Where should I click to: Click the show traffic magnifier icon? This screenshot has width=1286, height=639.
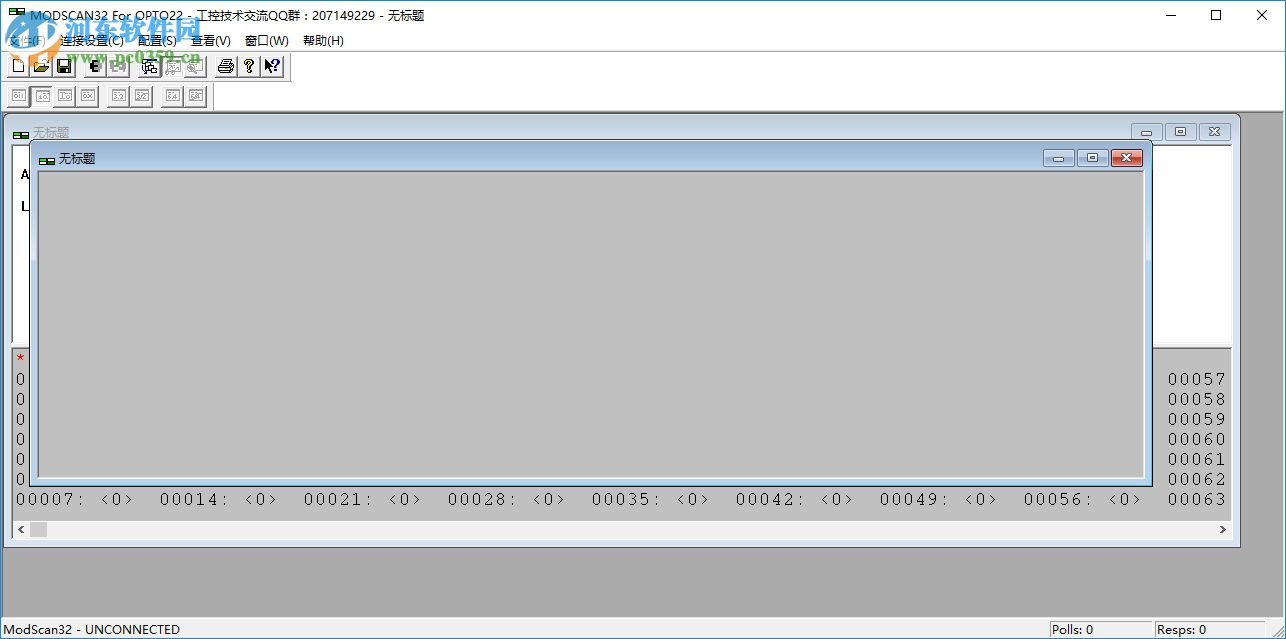tap(195, 66)
